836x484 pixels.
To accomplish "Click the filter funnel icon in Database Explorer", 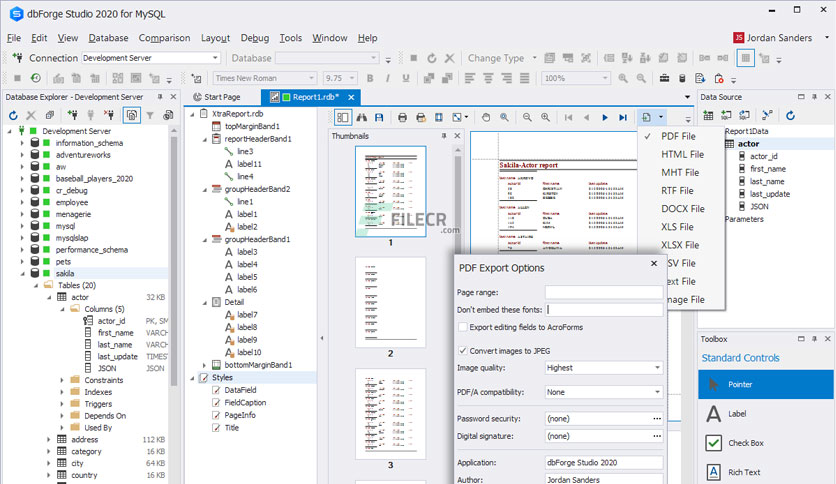I will point(150,115).
